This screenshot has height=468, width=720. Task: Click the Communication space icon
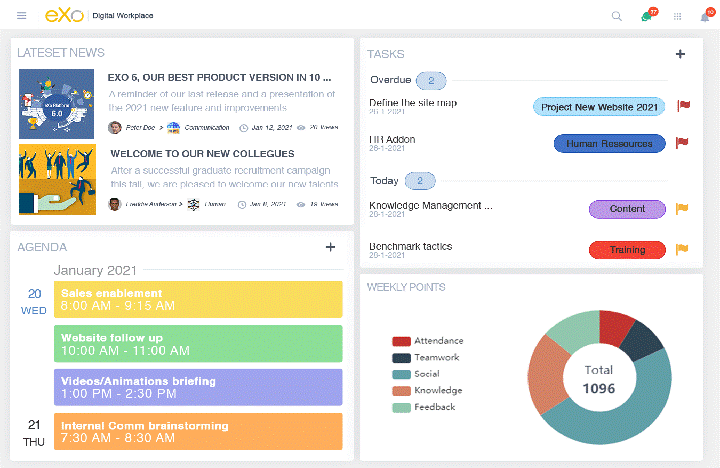pos(173,127)
